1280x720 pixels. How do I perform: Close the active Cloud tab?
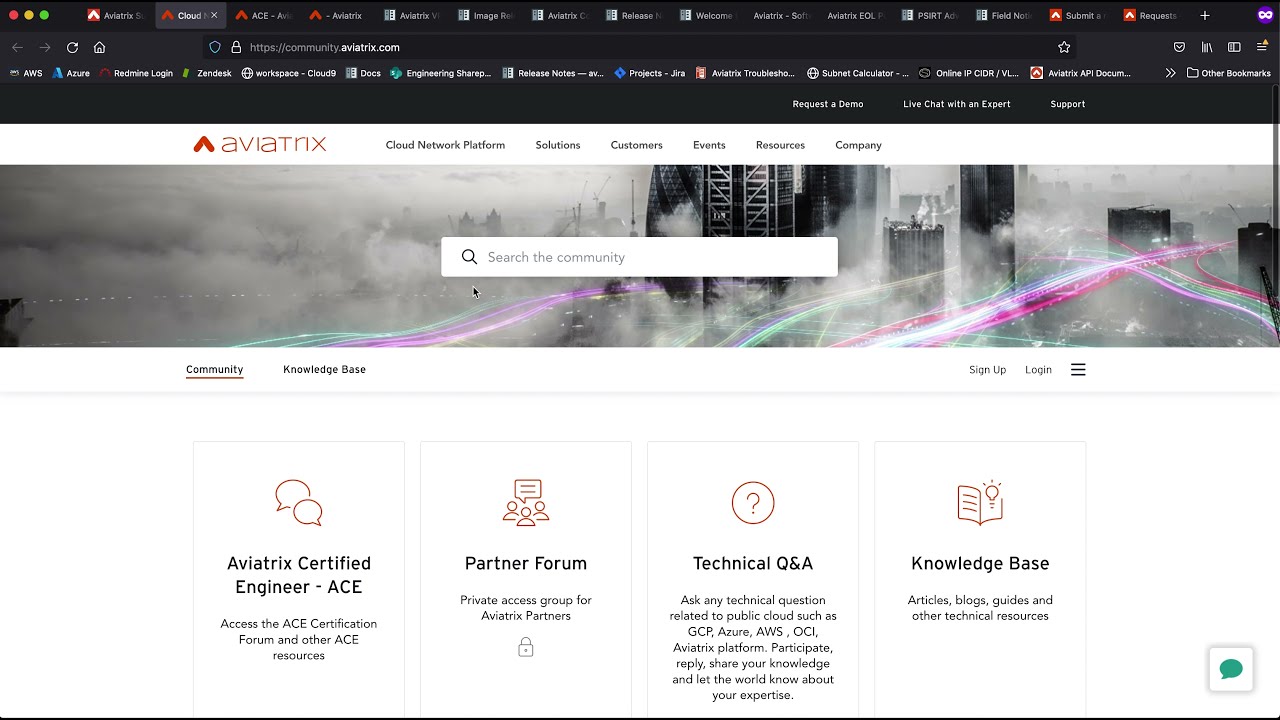[214, 15]
